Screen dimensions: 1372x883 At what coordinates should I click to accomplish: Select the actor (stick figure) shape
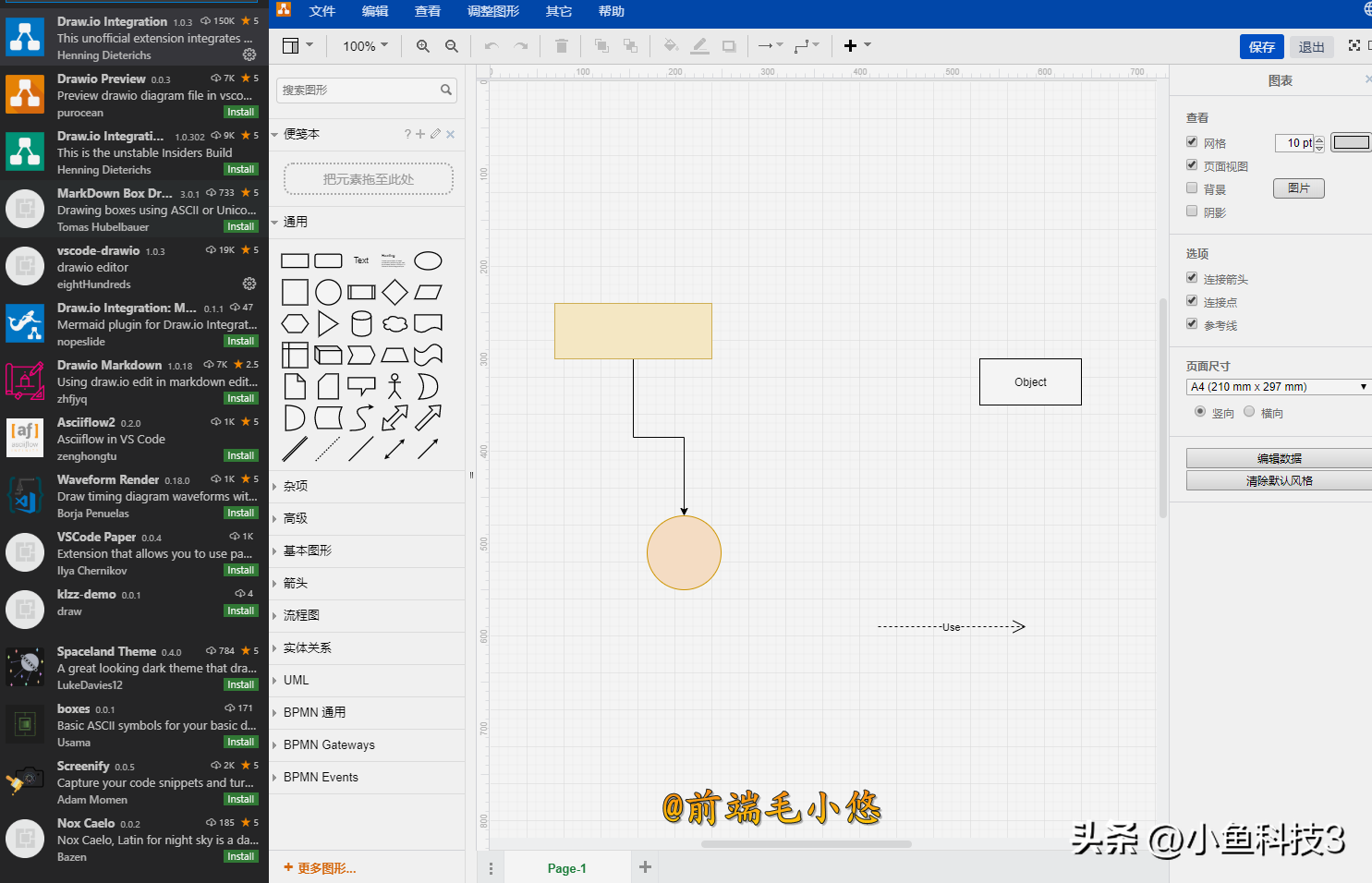(395, 387)
